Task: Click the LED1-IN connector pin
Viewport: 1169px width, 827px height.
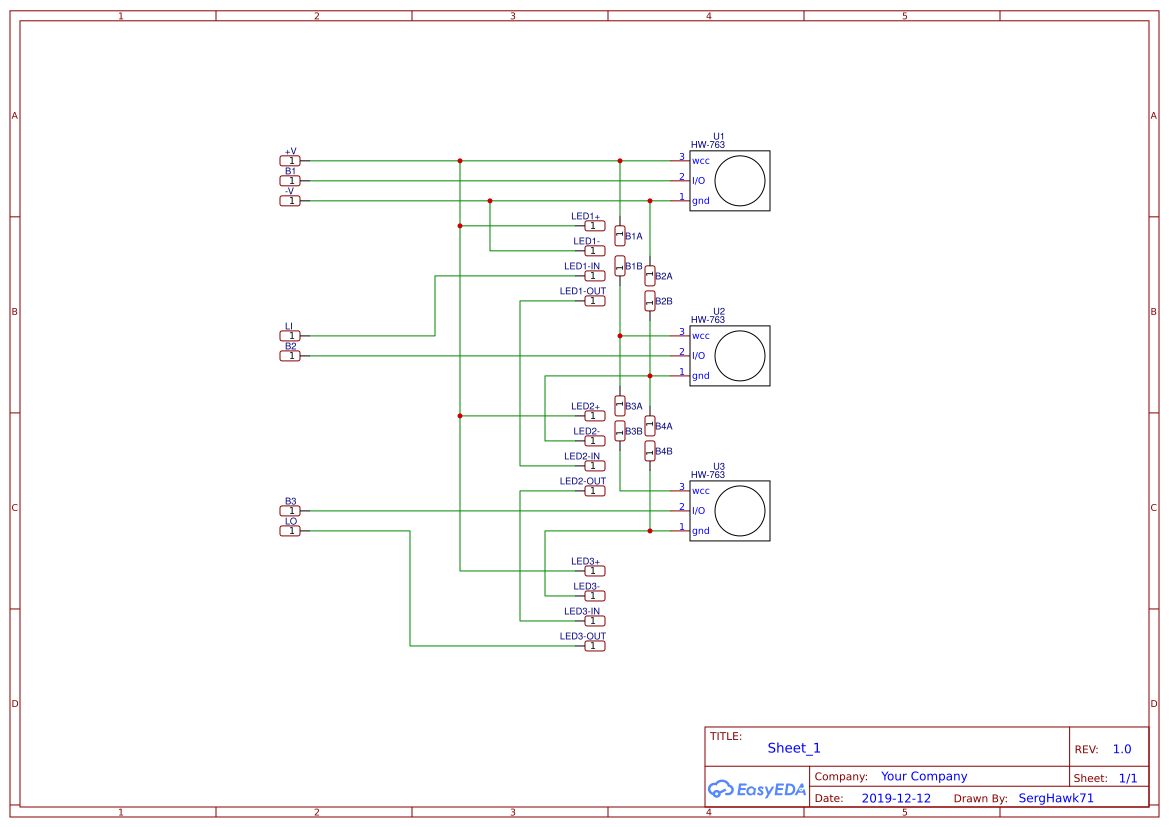Action: tap(594, 276)
